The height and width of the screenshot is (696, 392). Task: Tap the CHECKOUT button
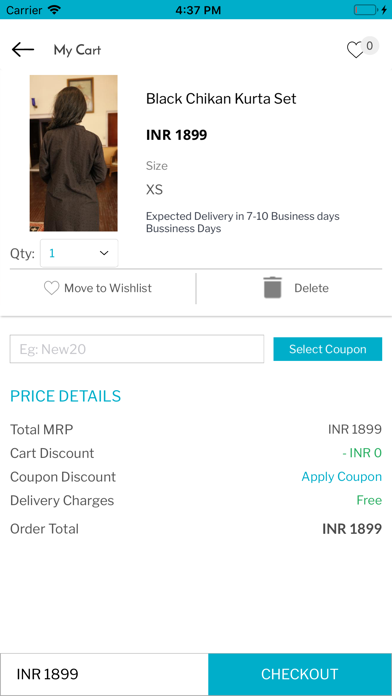300,674
